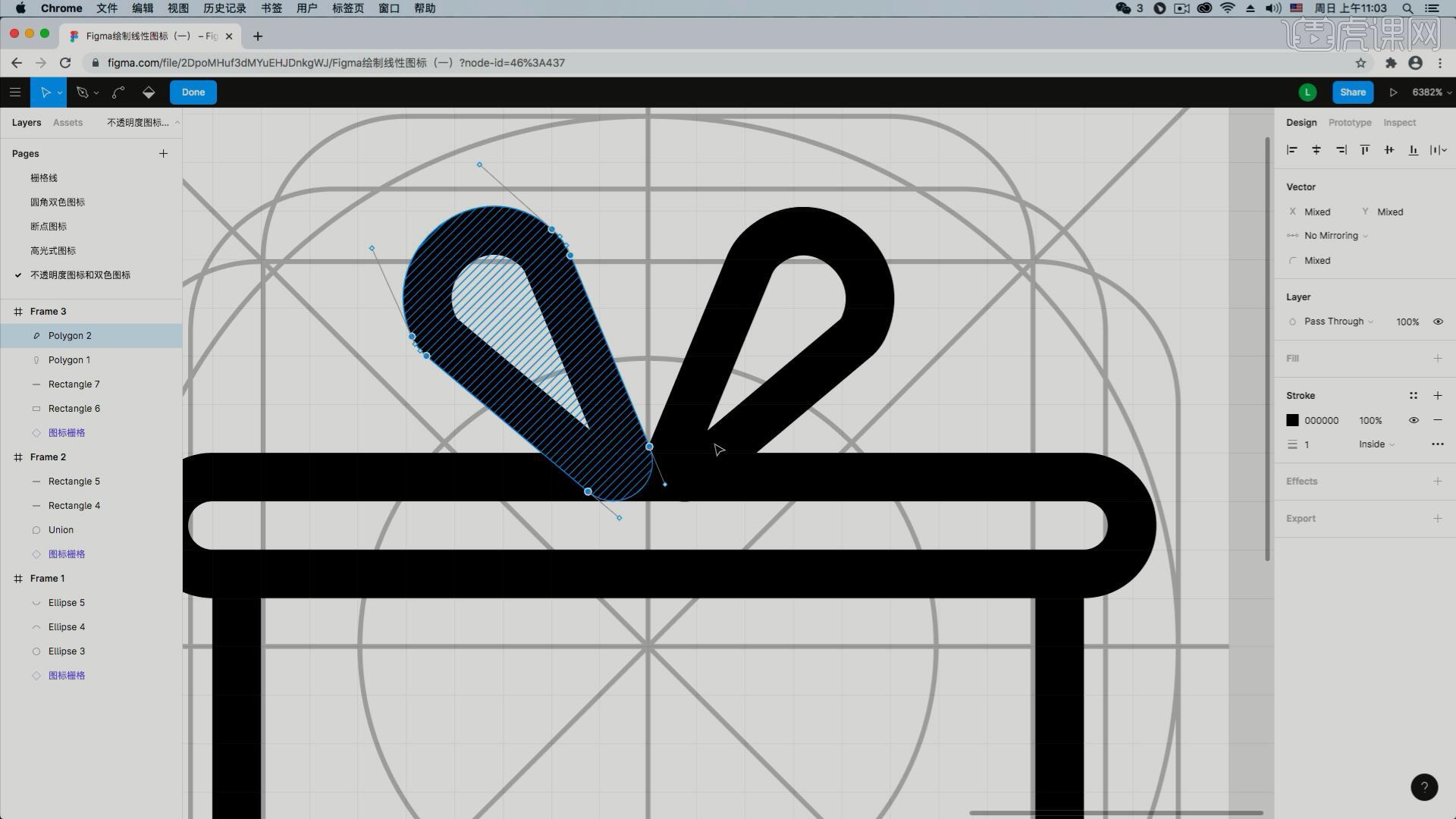Open the help question mark button
Viewport: 1456px width, 819px height.
pyautogui.click(x=1424, y=787)
